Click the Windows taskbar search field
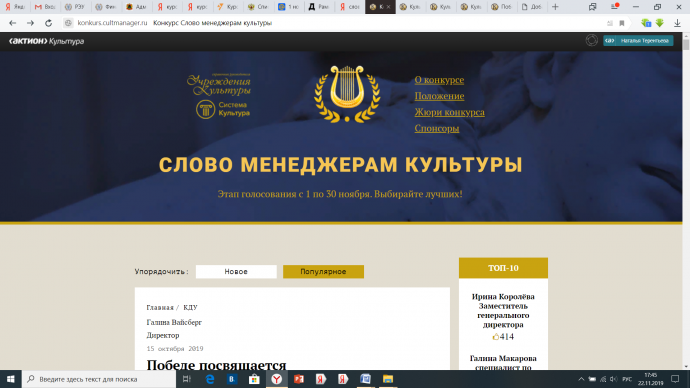 (99, 379)
